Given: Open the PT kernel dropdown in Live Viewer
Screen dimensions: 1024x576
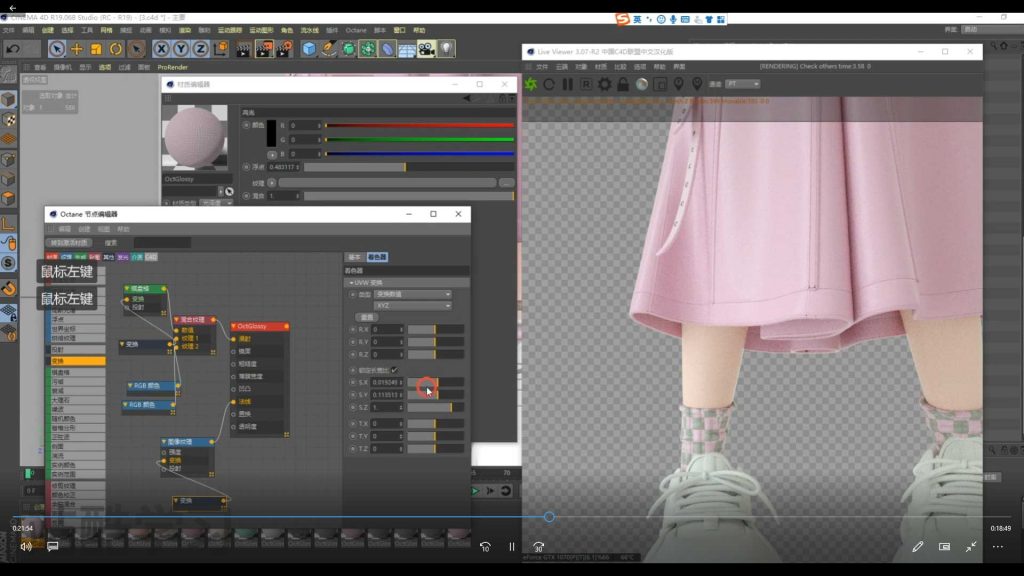Looking at the screenshot, I should pos(745,84).
